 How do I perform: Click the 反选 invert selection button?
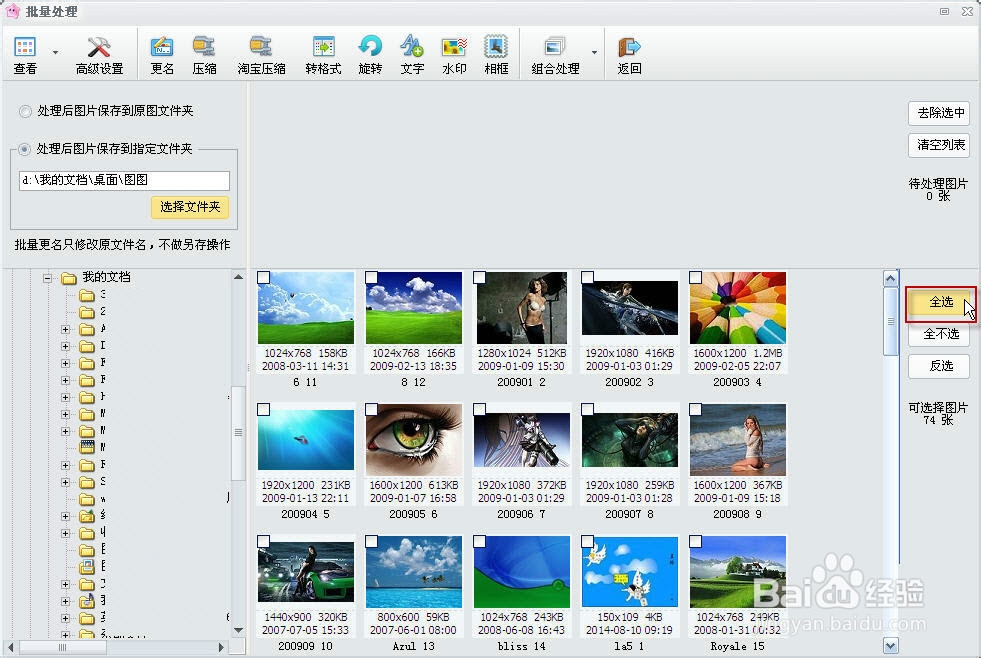tap(939, 366)
